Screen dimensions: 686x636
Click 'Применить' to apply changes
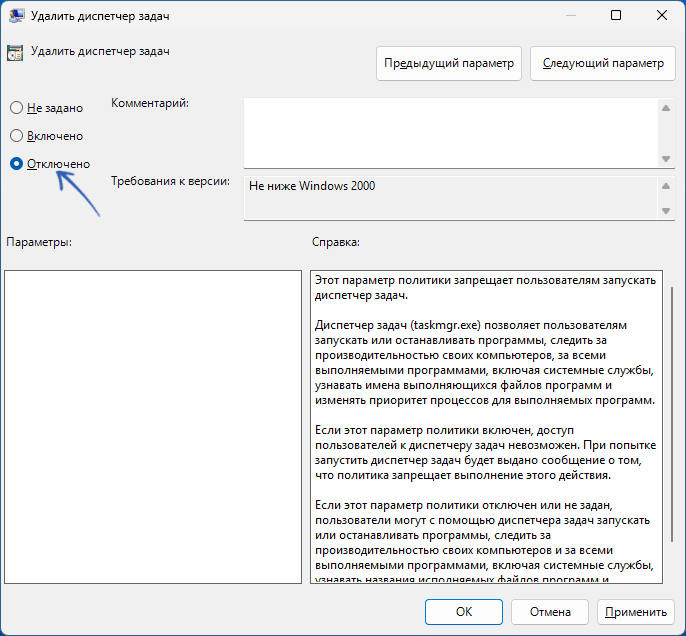tap(635, 612)
